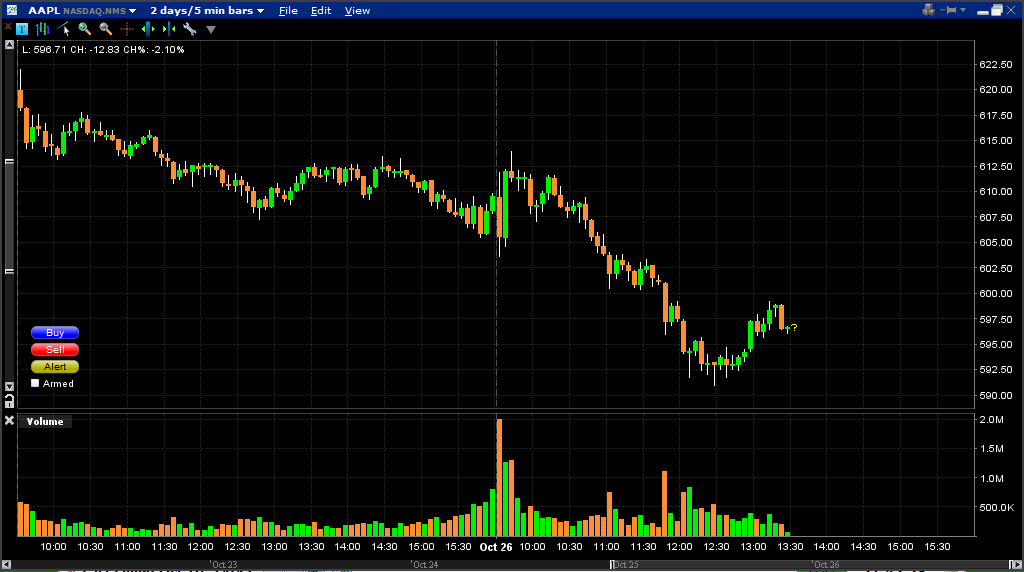
Task: Open the View menu
Action: point(357,11)
